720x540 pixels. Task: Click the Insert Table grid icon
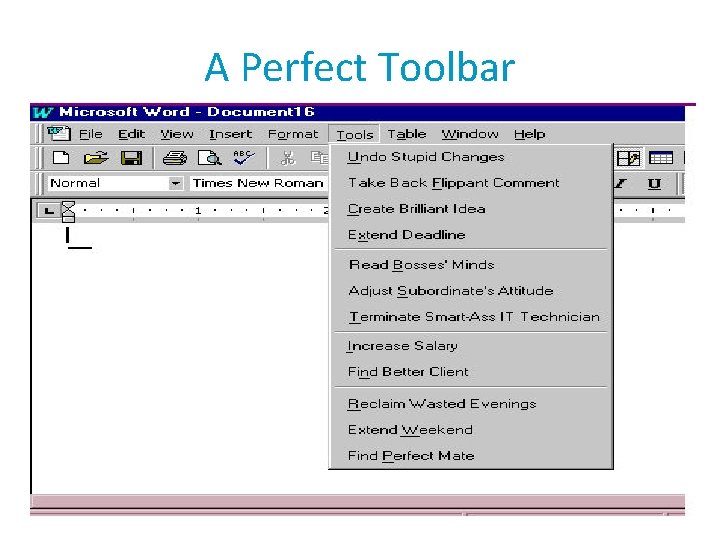(661, 158)
